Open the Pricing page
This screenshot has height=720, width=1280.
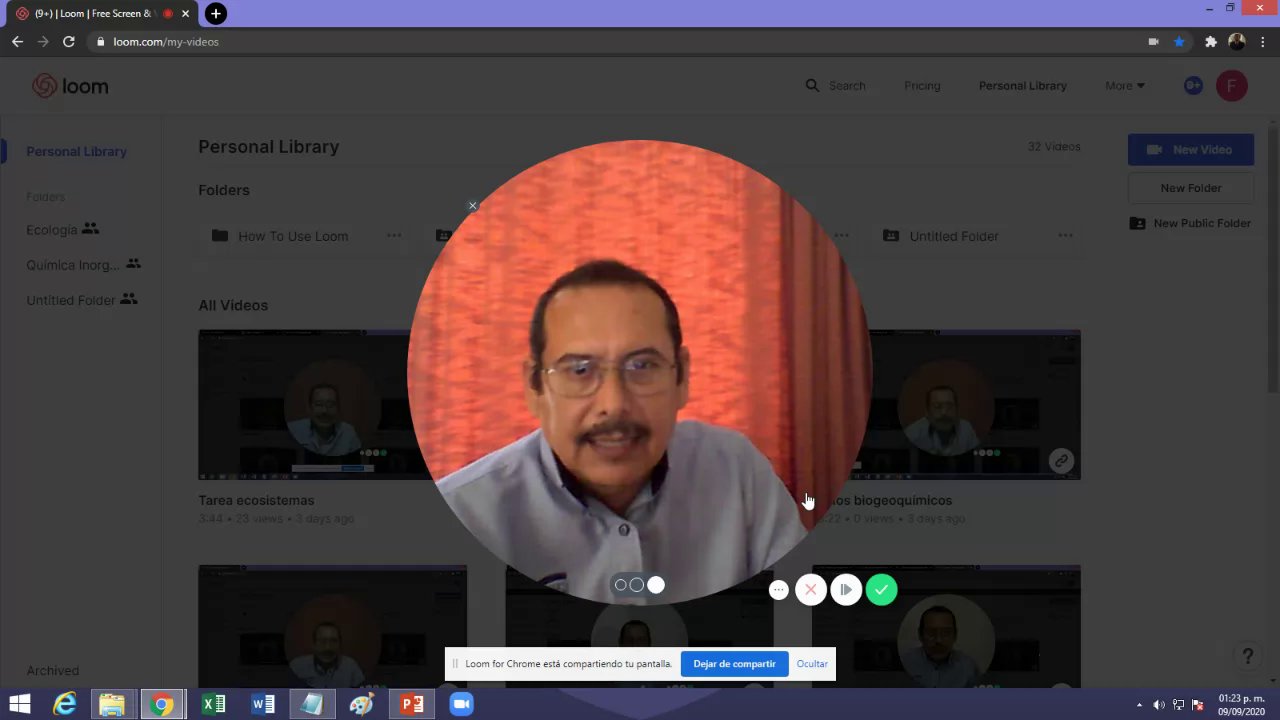(922, 86)
